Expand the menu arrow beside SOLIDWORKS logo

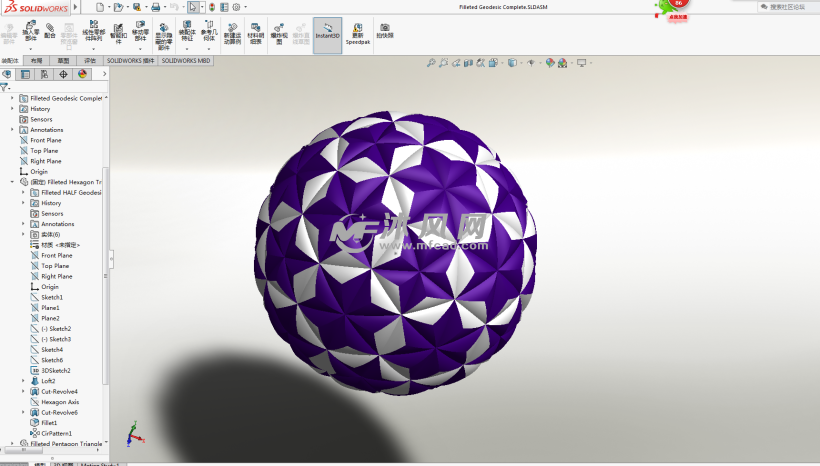76,7
